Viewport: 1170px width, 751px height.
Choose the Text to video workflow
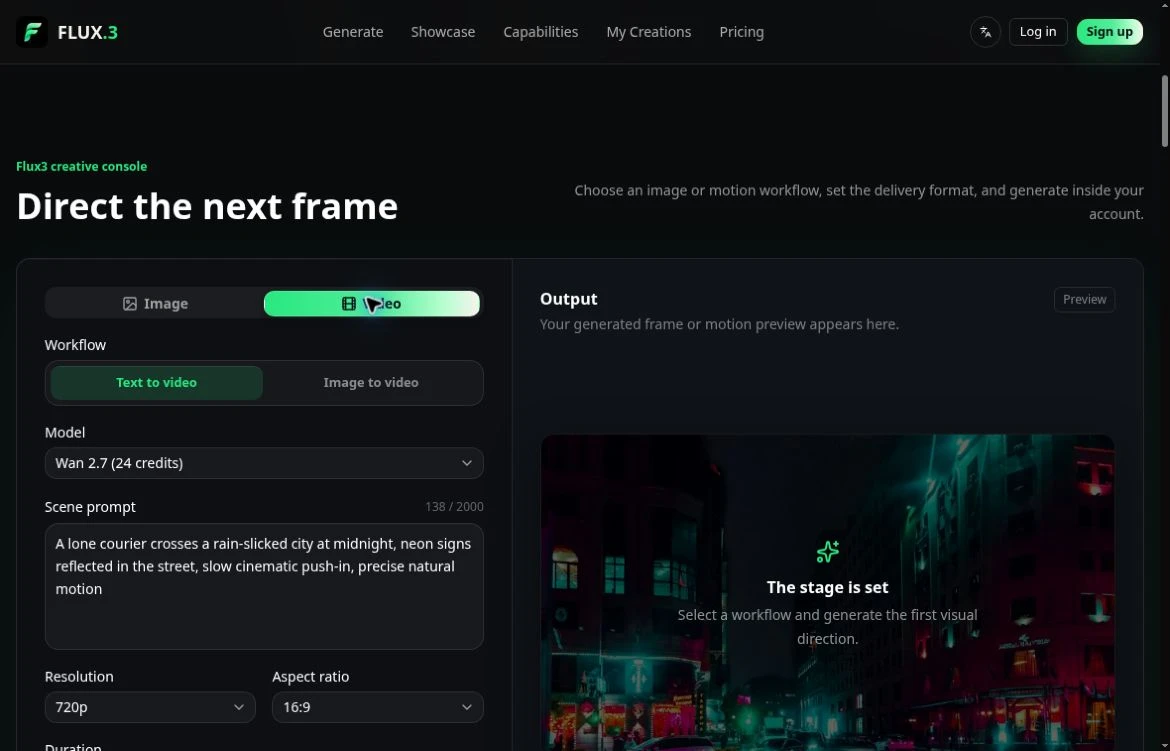(x=157, y=382)
